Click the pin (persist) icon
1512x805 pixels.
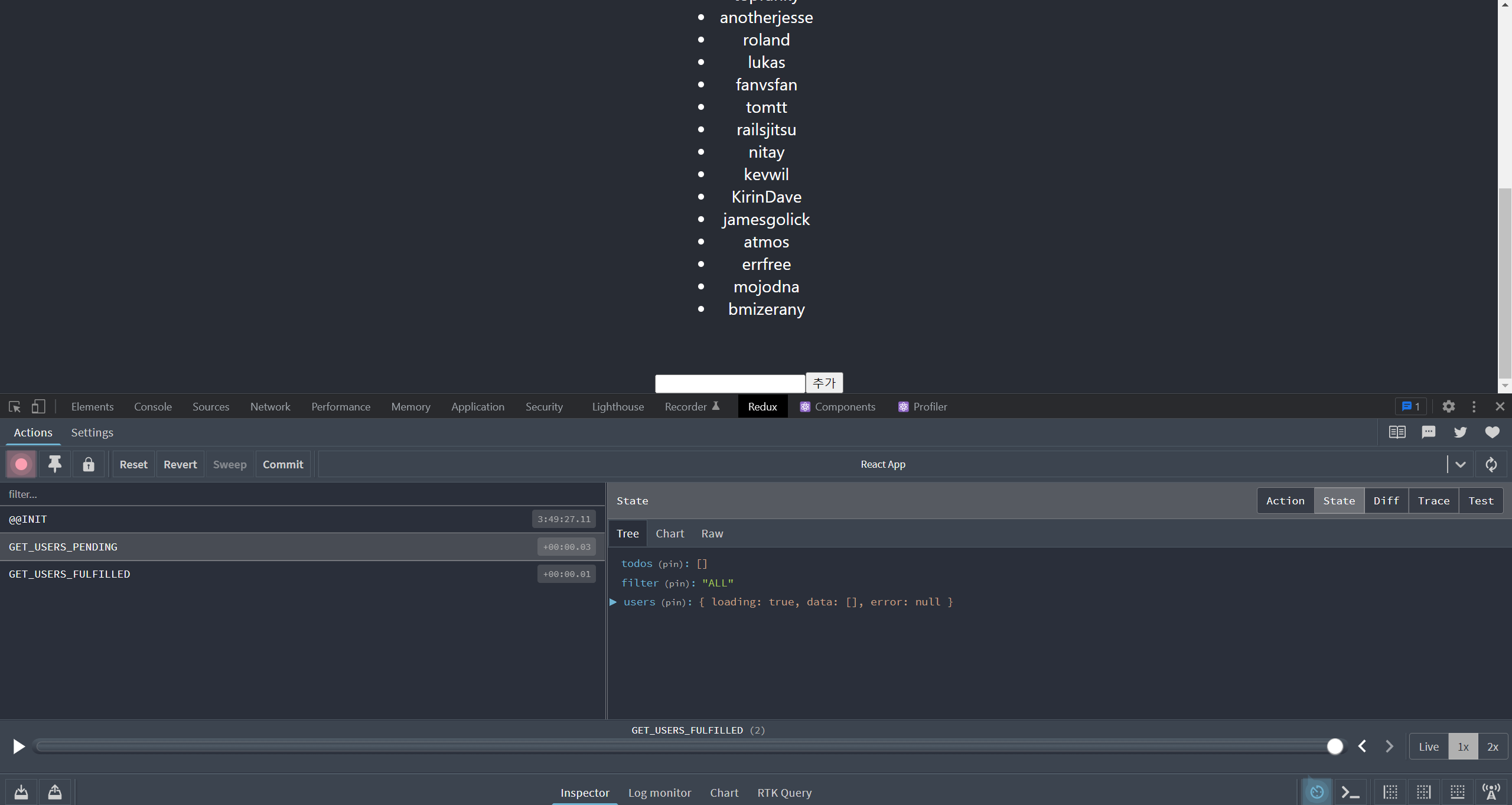[55, 464]
